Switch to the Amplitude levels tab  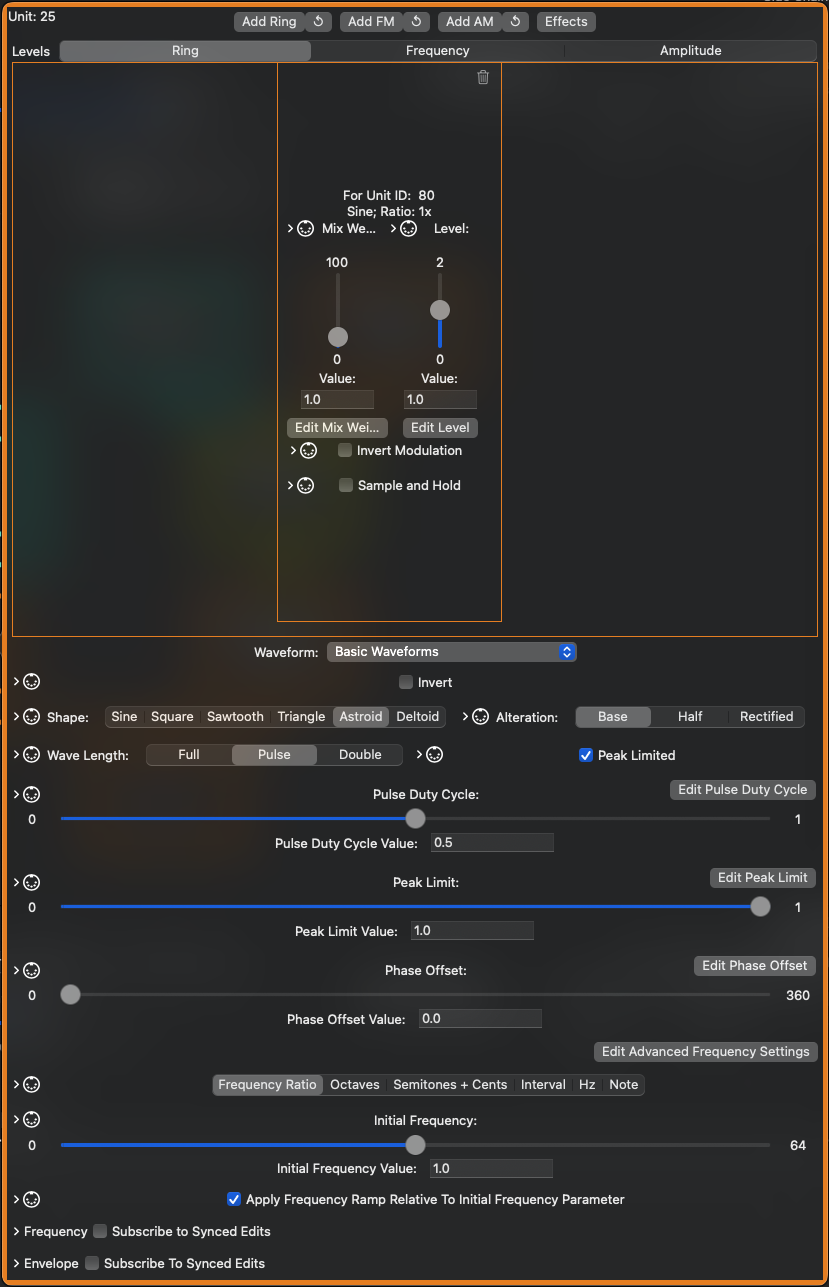(x=690, y=51)
